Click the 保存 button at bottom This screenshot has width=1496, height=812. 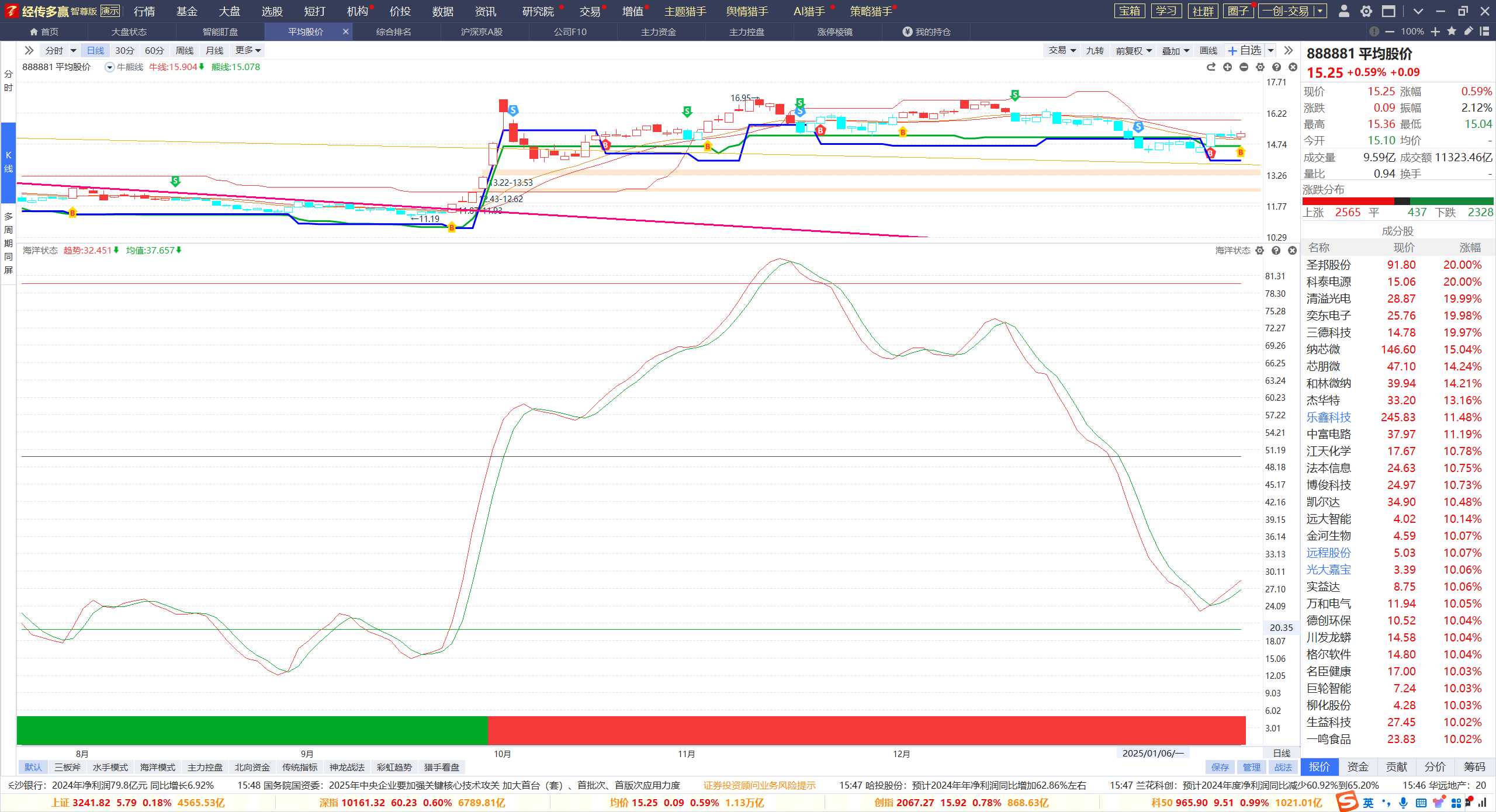tap(1220, 767)
